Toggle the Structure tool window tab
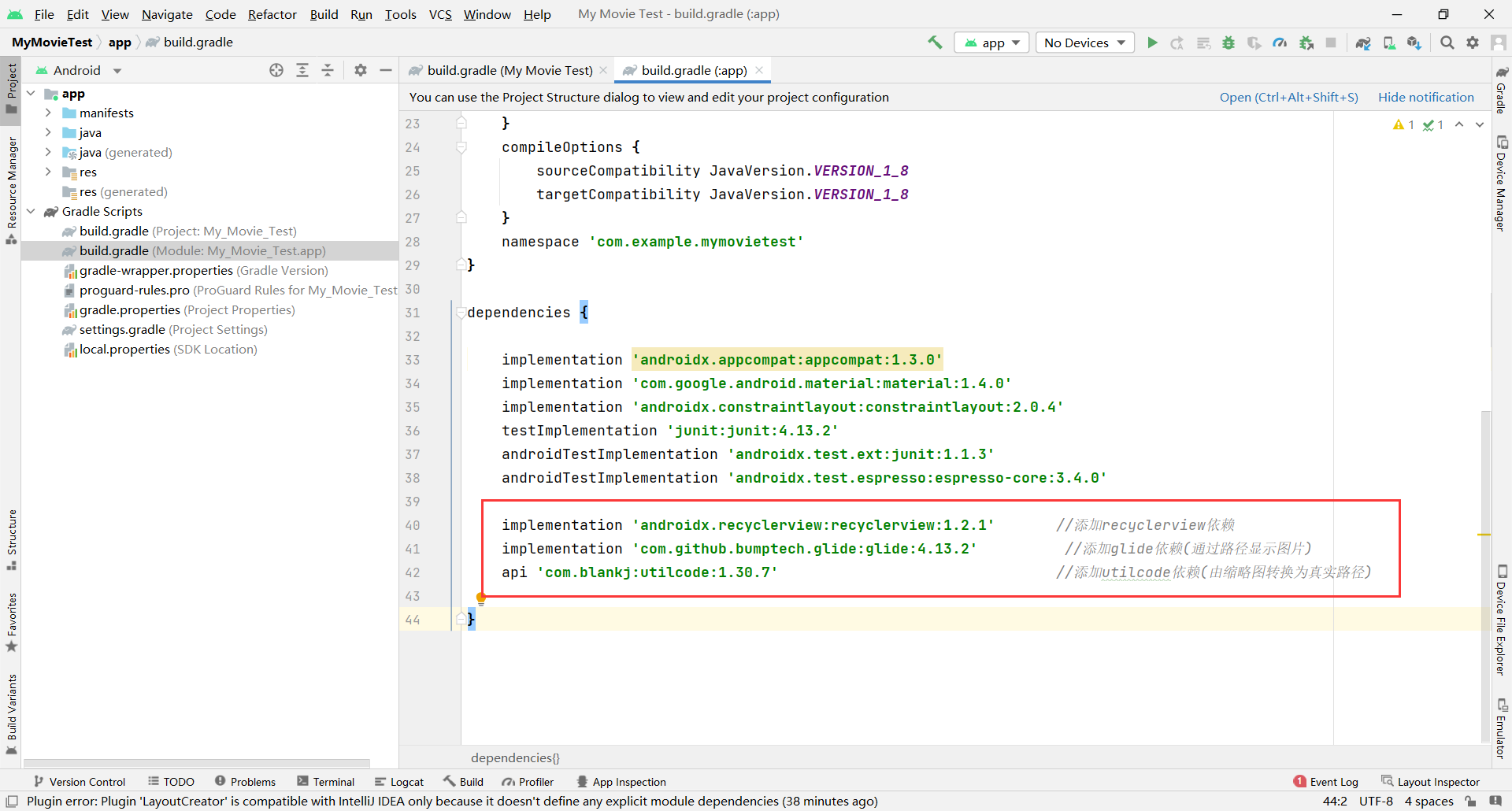The width and height of the screenshot is (1512, 811). tap(12, 539)
